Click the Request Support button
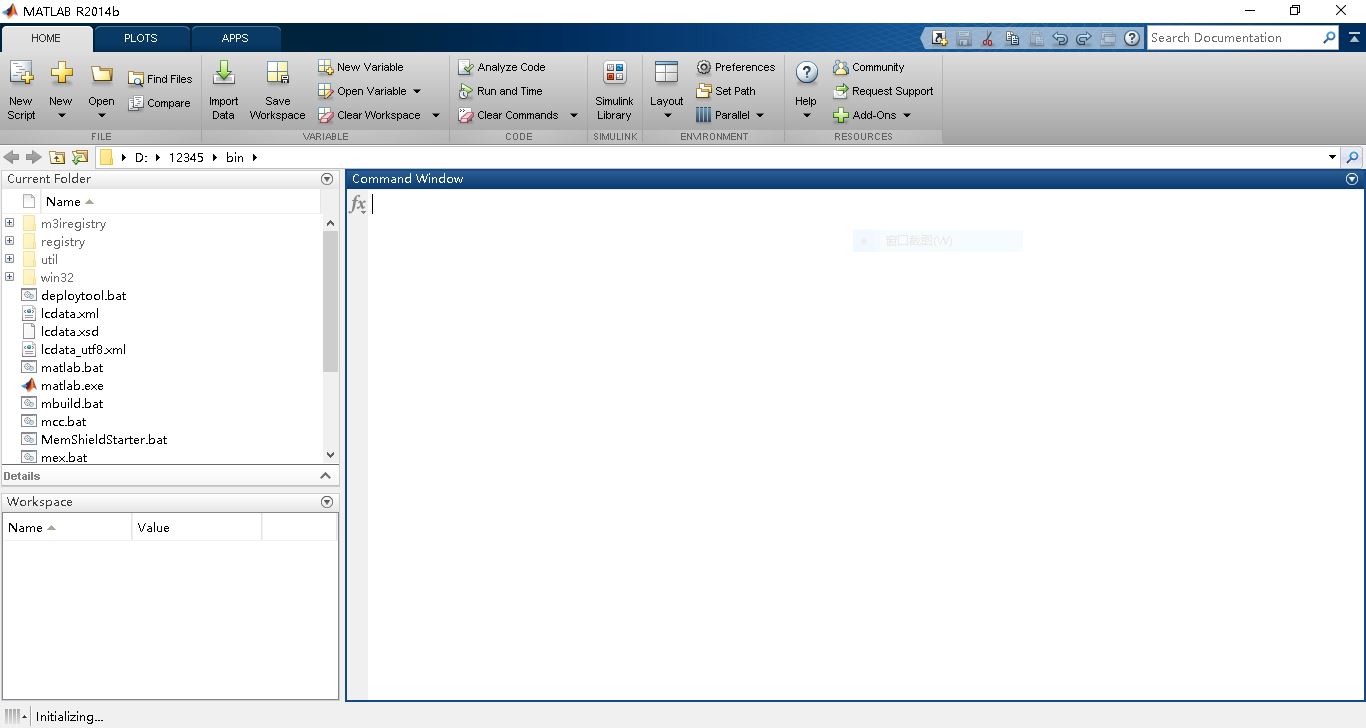 tap(883, 91)
